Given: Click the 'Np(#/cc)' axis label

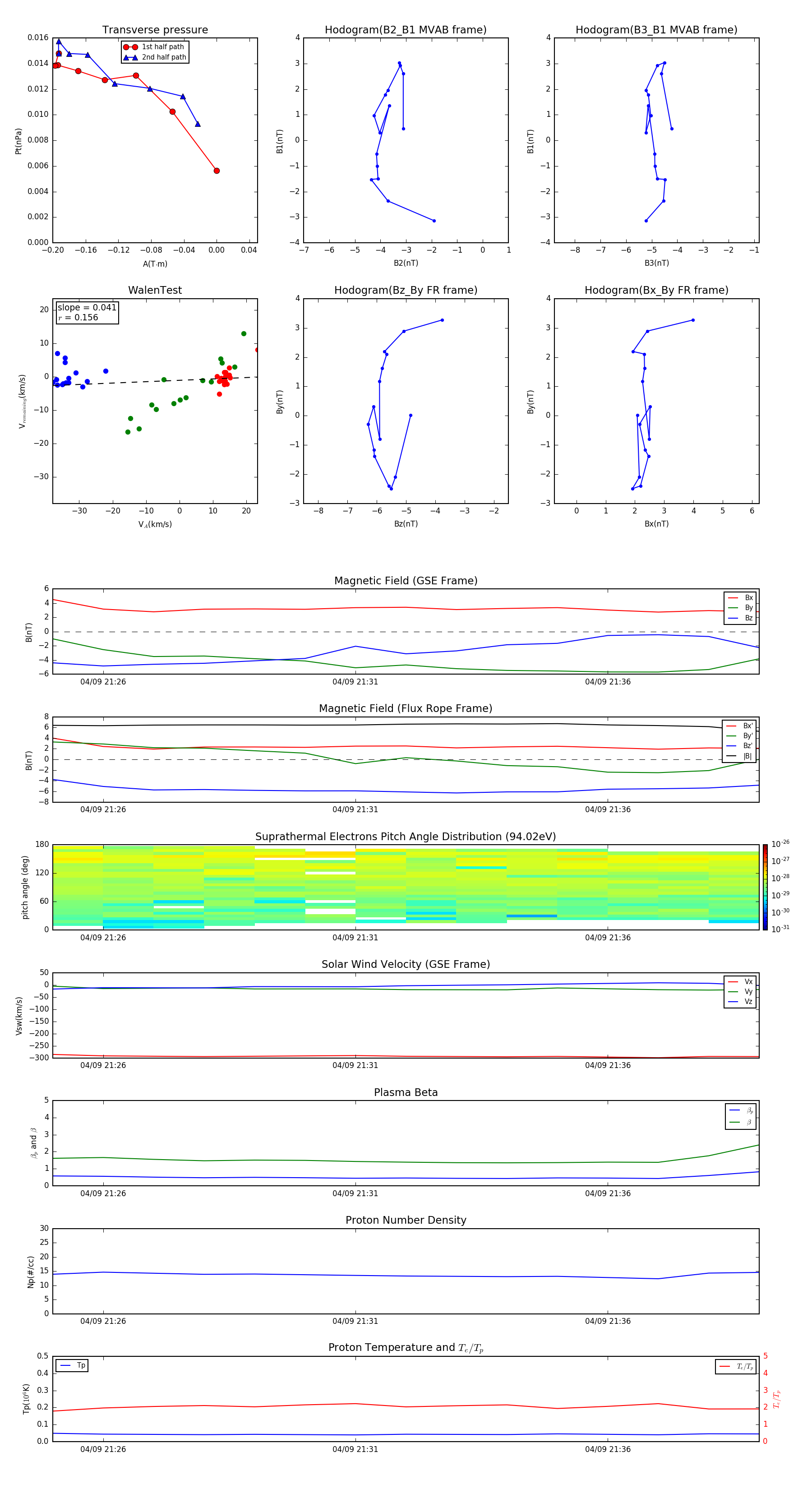Looking at the screenshot, I should 31,1272.
